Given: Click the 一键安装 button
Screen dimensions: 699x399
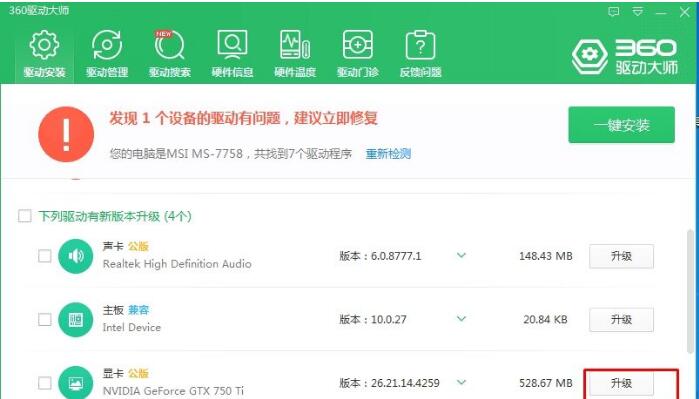Looking at the screenshot, I should [x=621, y=125].
